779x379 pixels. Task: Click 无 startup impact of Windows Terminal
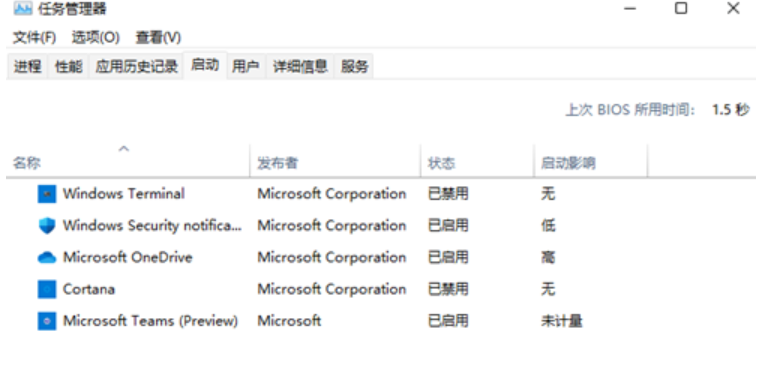[548, 194]
